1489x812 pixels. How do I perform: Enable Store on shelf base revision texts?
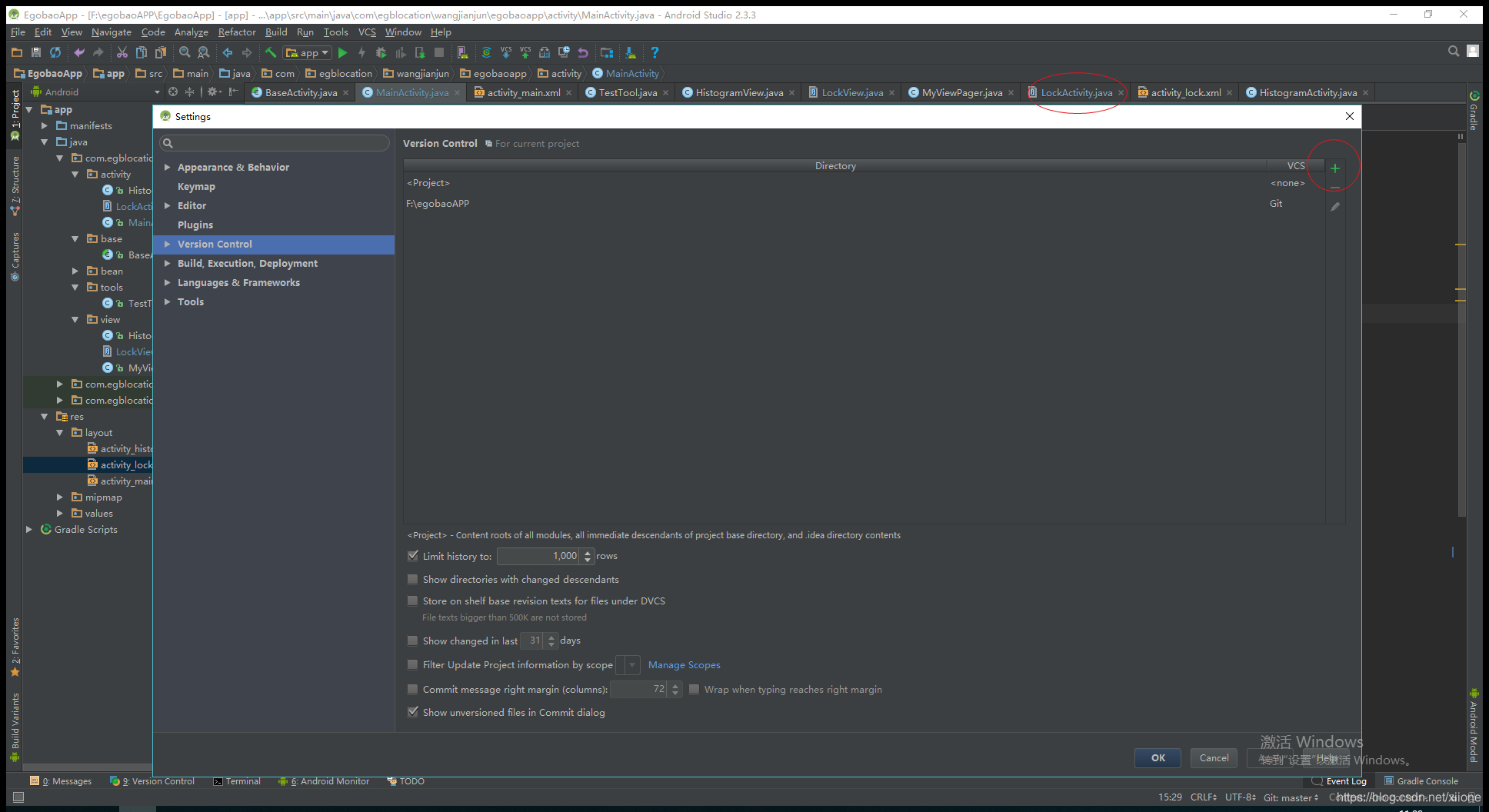[x=413, y=601]
